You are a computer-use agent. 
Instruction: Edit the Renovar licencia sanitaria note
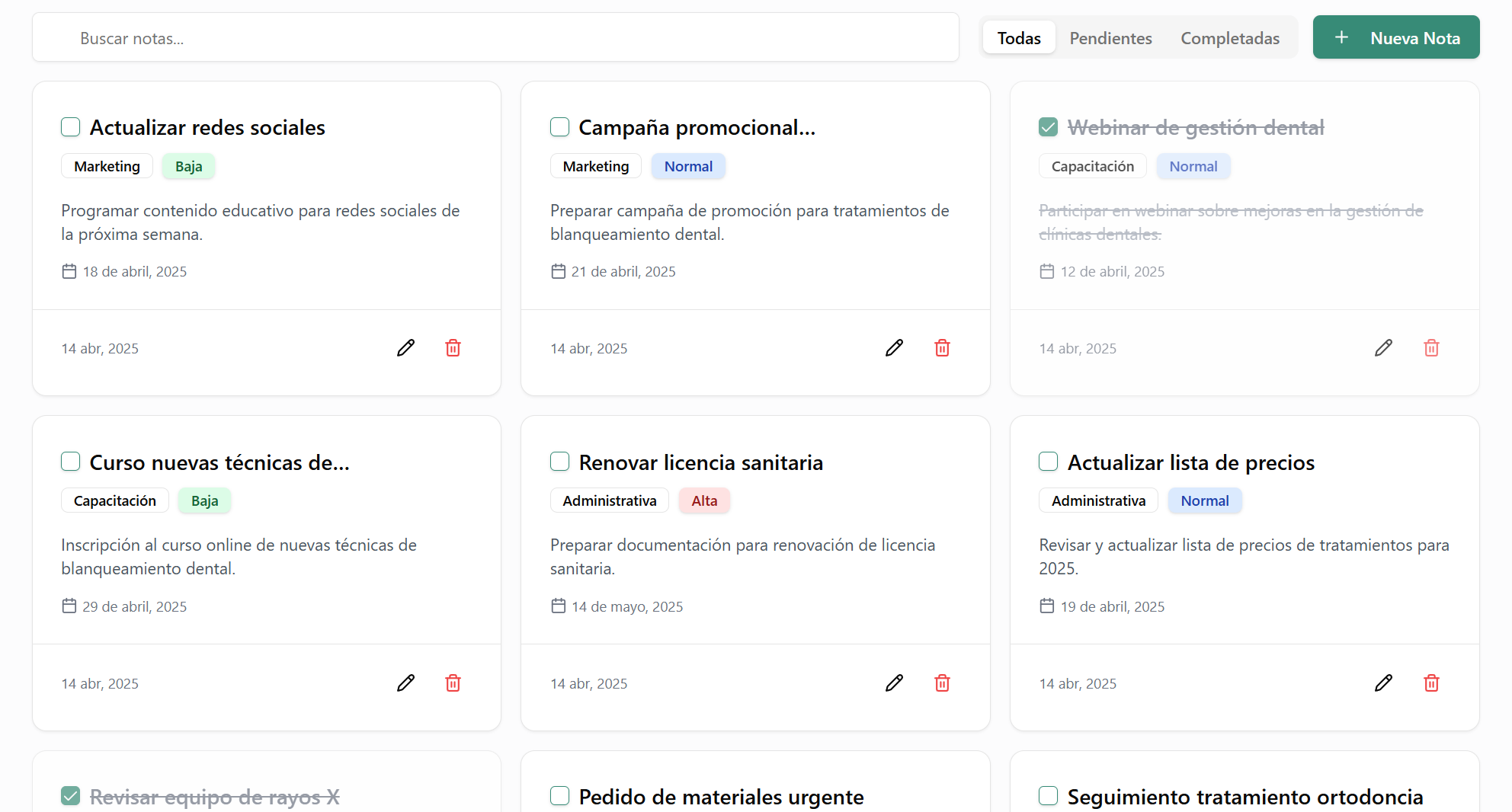click(x=895, y=683)
